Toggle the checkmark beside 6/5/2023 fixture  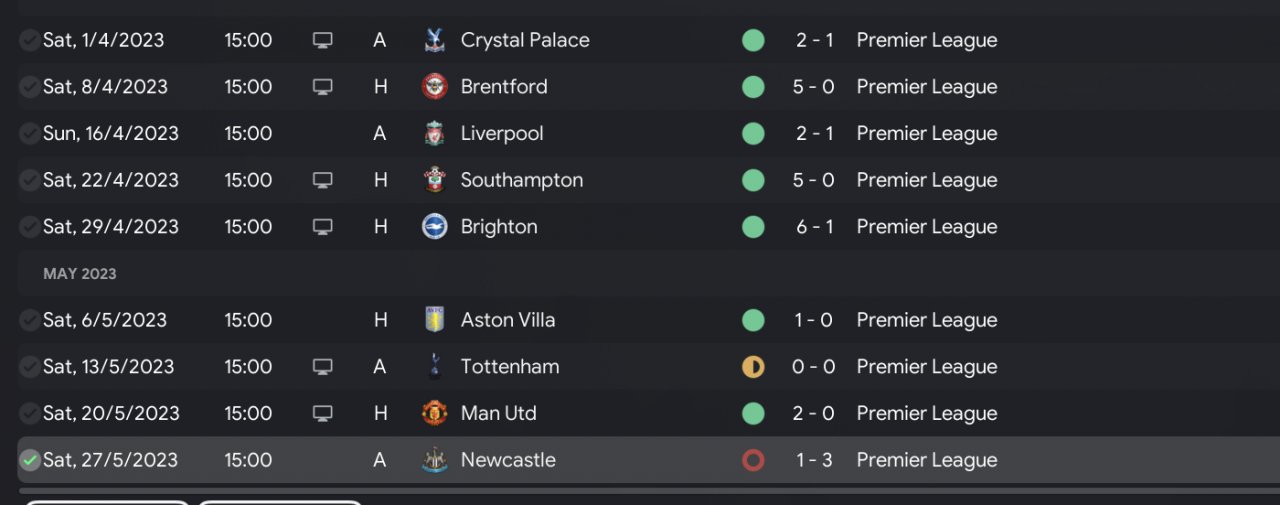point(30,320)
